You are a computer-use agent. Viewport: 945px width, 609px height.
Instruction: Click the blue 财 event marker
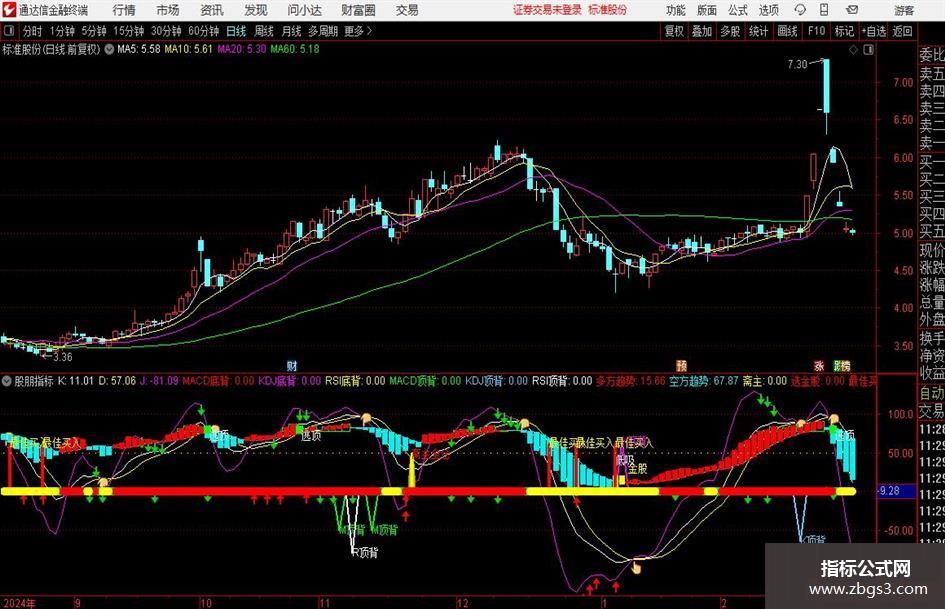pos(292,365)
